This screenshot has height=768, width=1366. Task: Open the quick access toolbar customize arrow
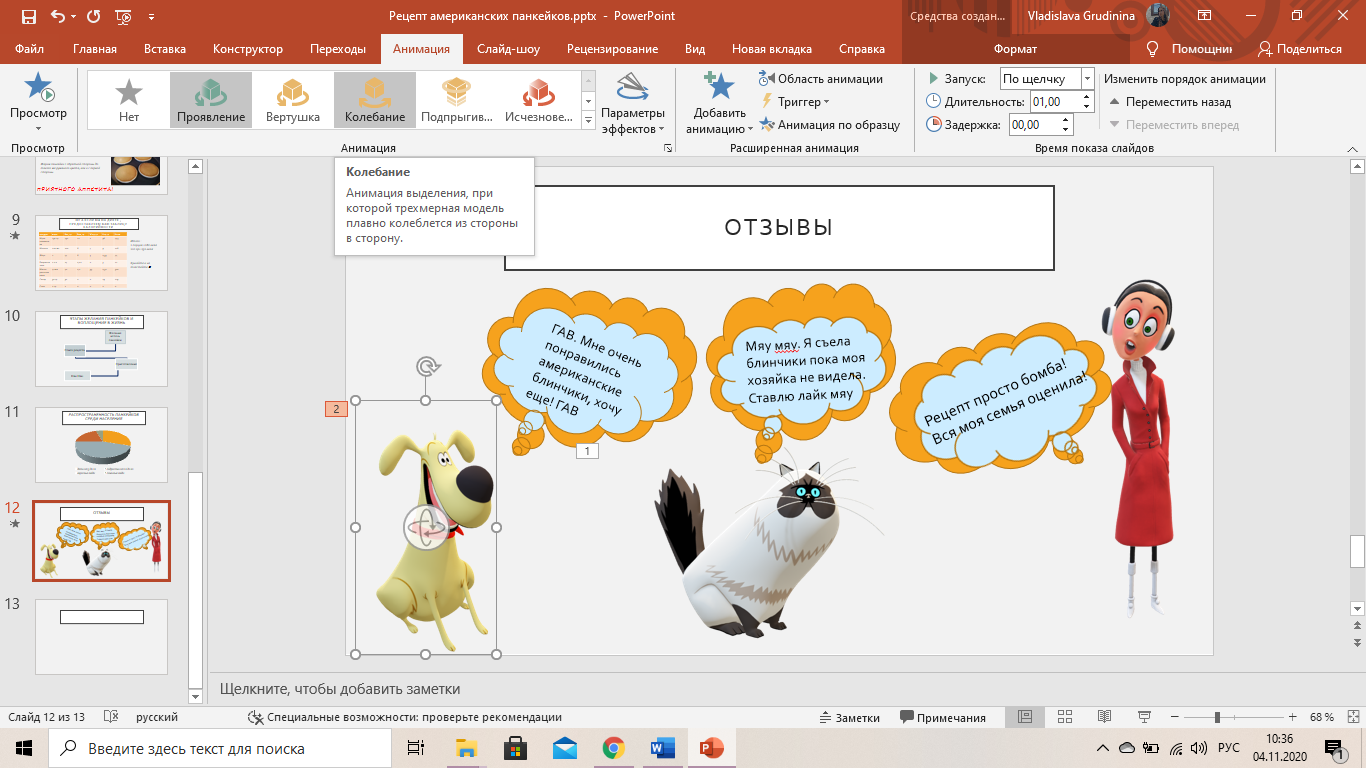point(151,17)
